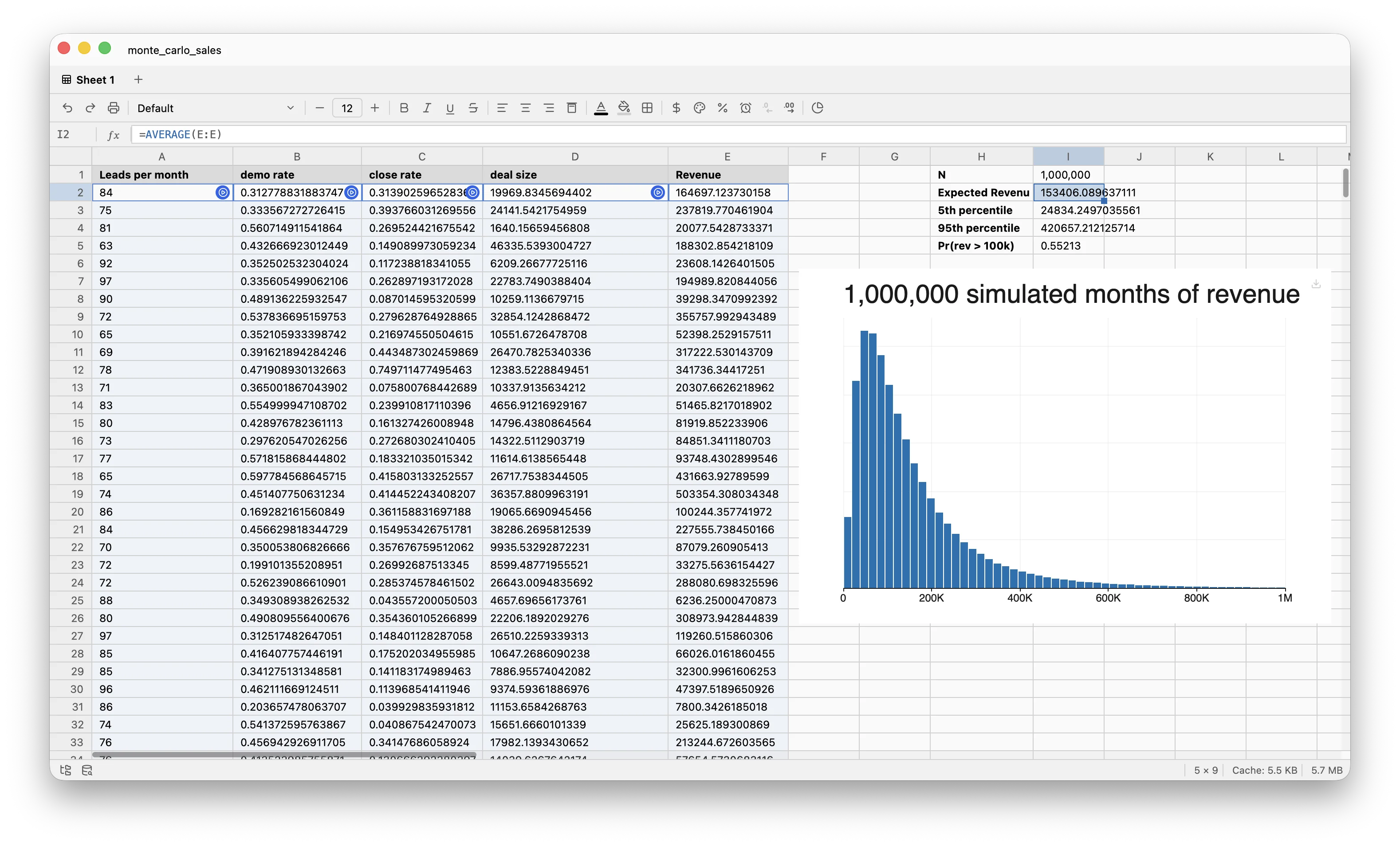Insert a chart using pie icon
The height and width of the screenshot is (846, 1400).
pos(818,108)
